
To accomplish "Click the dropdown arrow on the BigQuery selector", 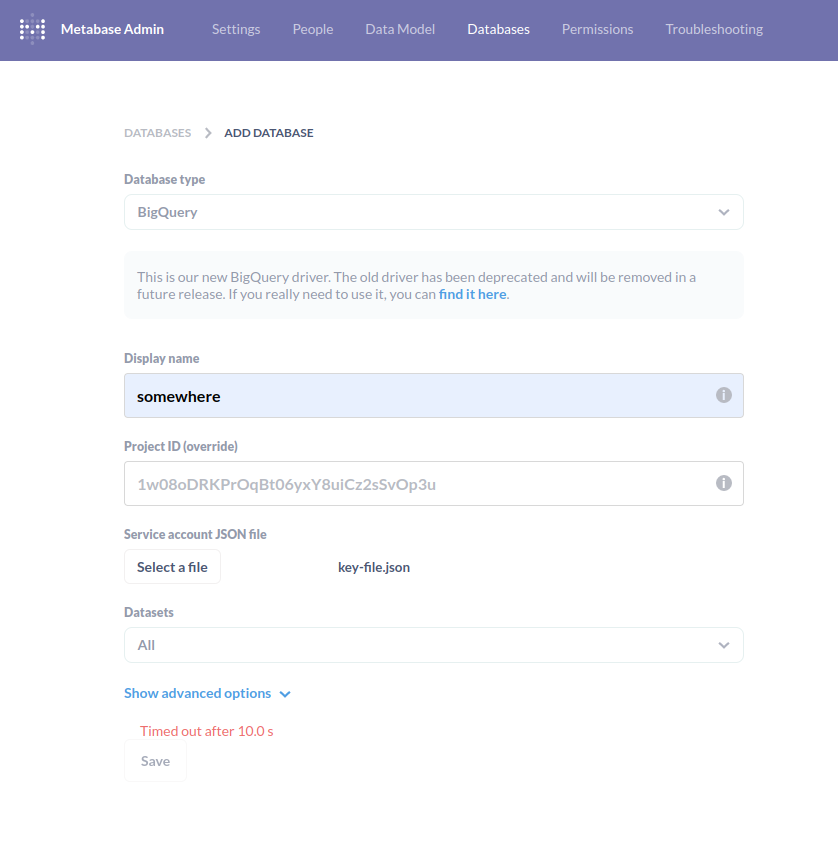I will tap(723, 212).
